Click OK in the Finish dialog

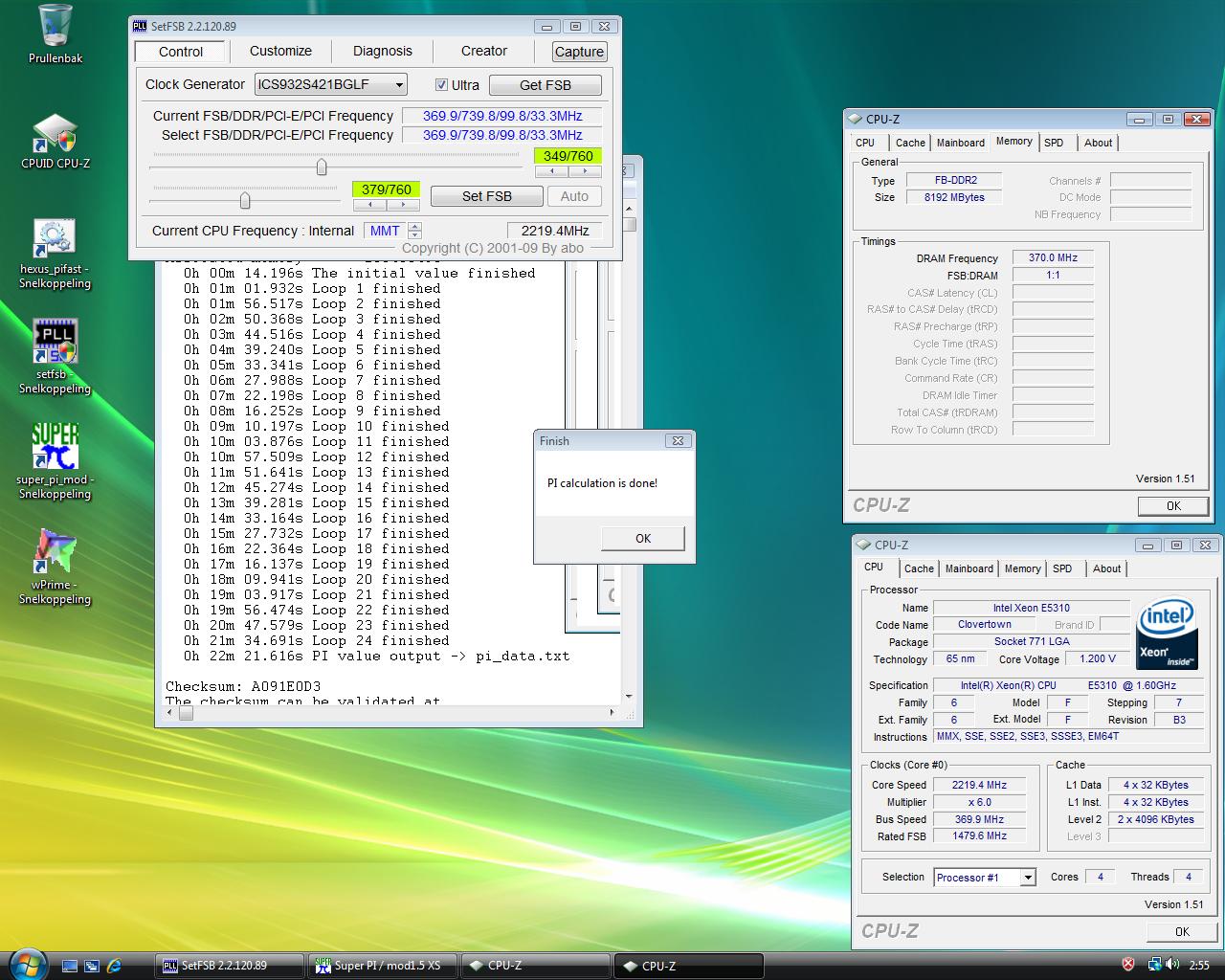point(643,539)
